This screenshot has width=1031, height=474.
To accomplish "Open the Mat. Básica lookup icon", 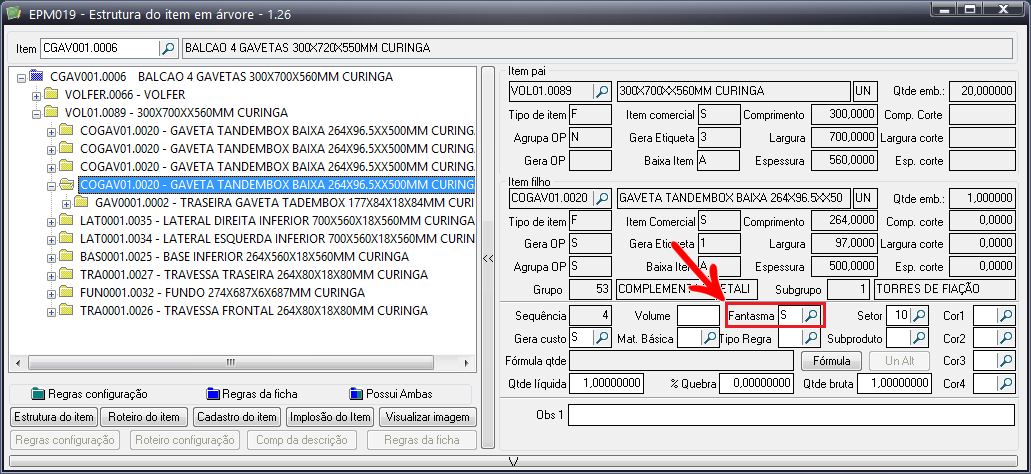I will tap(710, 339).
